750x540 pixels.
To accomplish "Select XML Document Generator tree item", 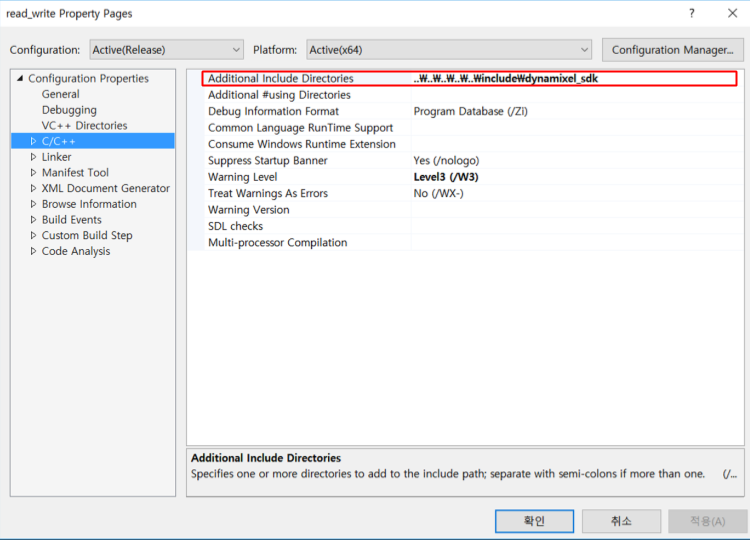I will (x=105, y=188).
